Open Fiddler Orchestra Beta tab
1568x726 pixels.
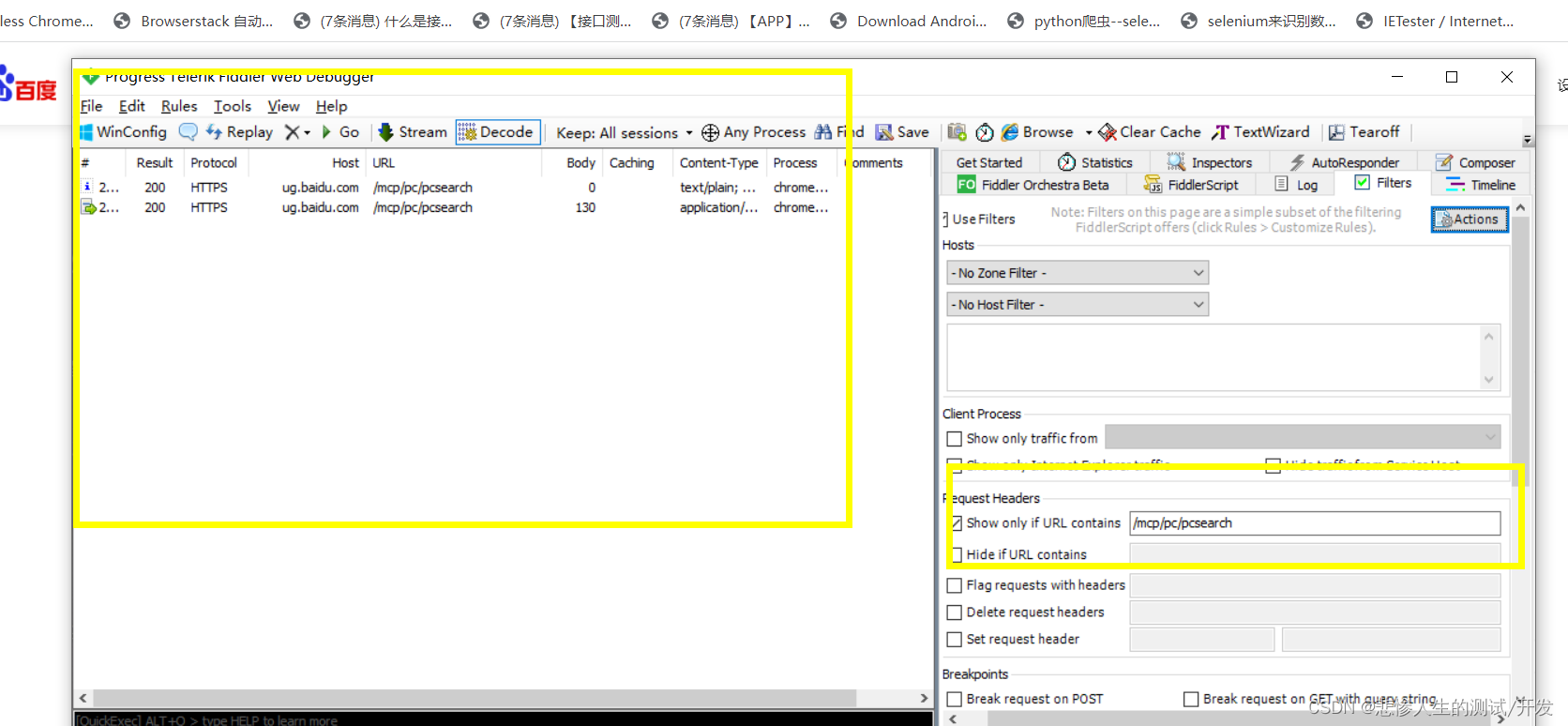[1033, 185]
